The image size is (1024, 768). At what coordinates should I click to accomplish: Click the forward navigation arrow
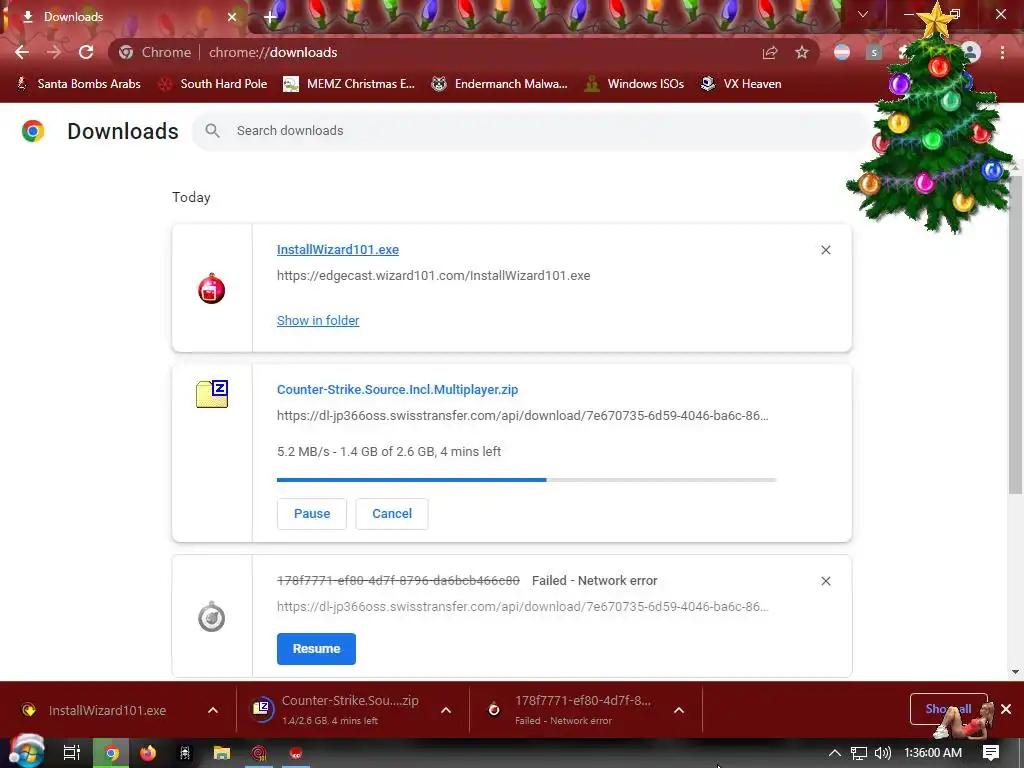[54, 52]
